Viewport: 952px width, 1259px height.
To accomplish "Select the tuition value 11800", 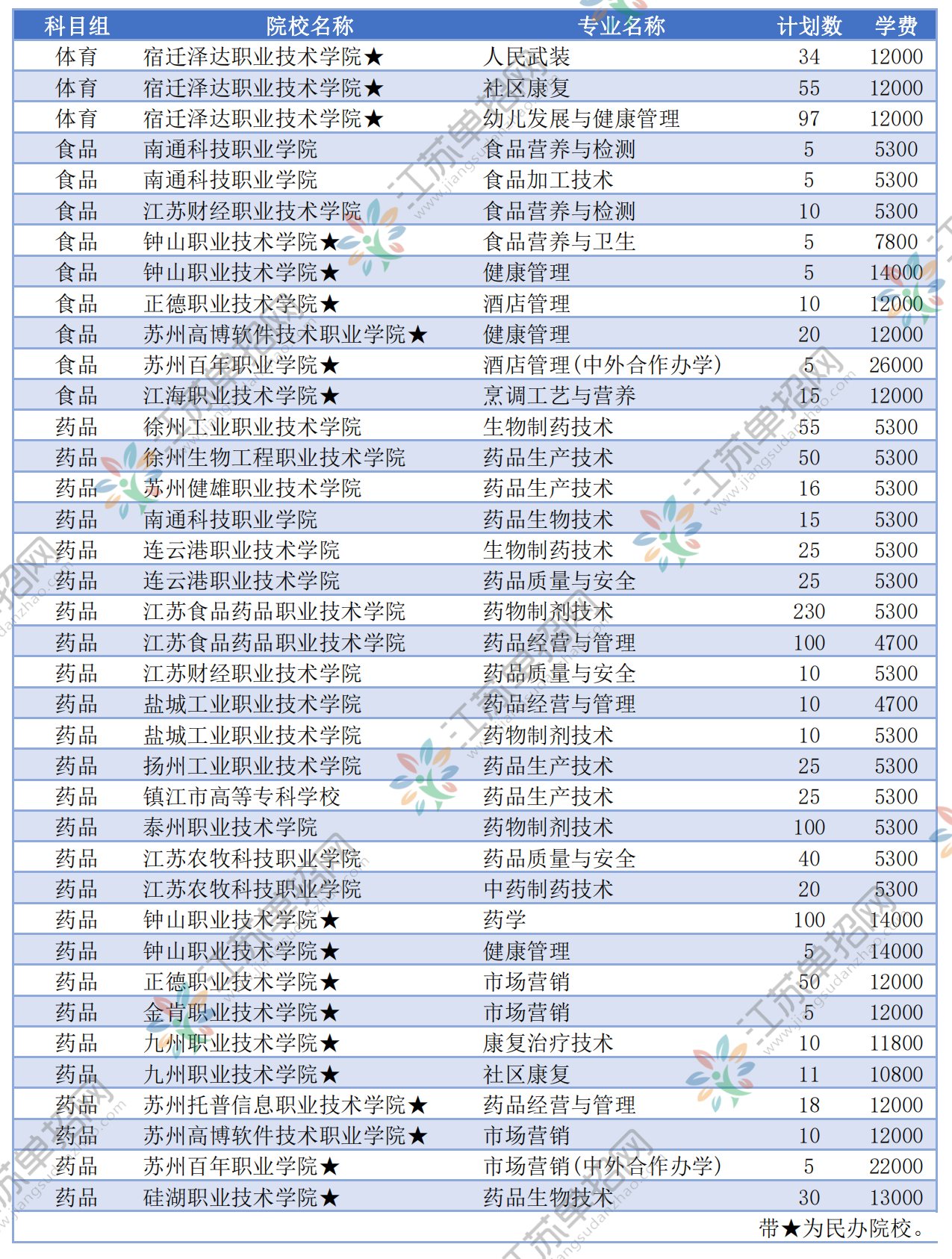I will [896, 1043].
